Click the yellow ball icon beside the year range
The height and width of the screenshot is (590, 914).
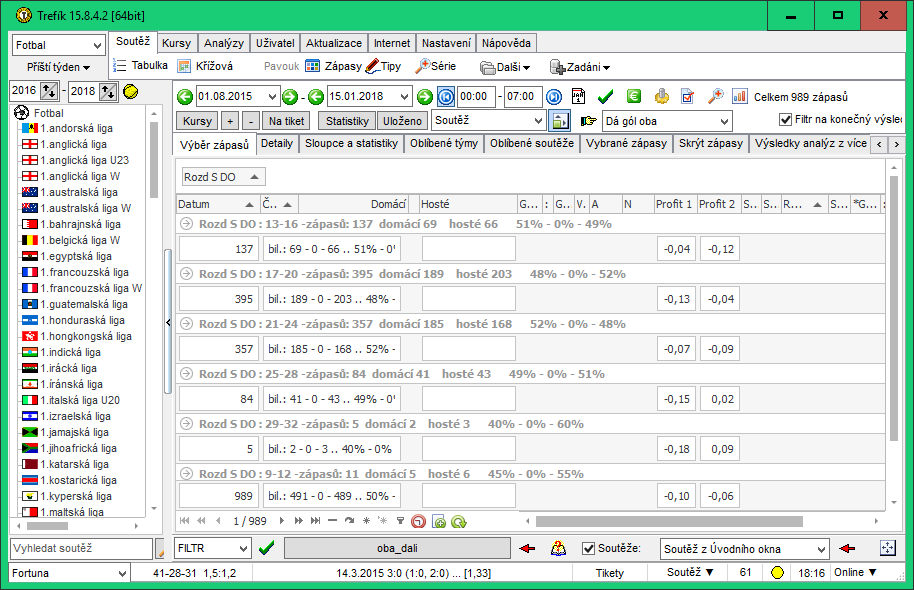pyautogui.click(x=131, y=92)
